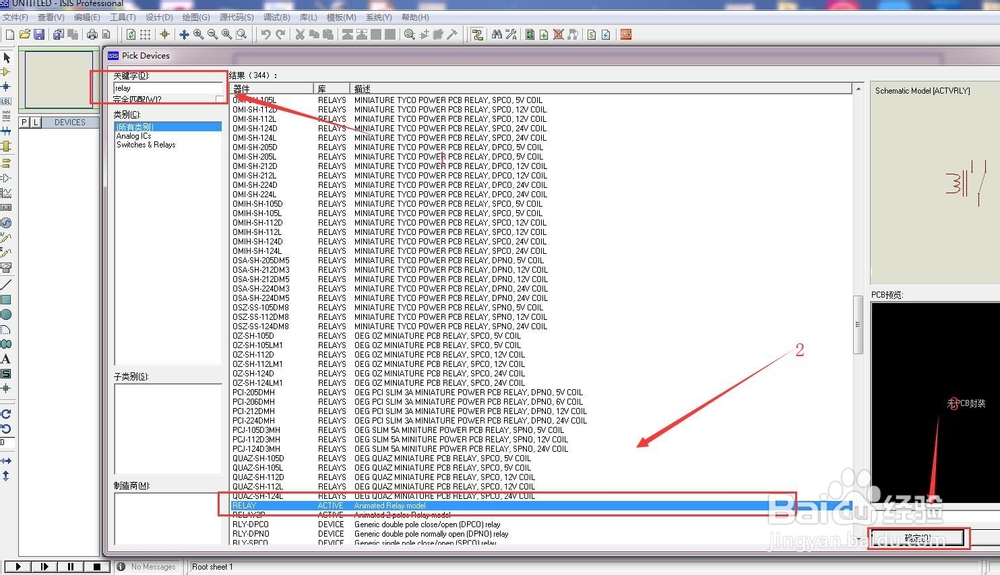Start simulation with play button

17,566
